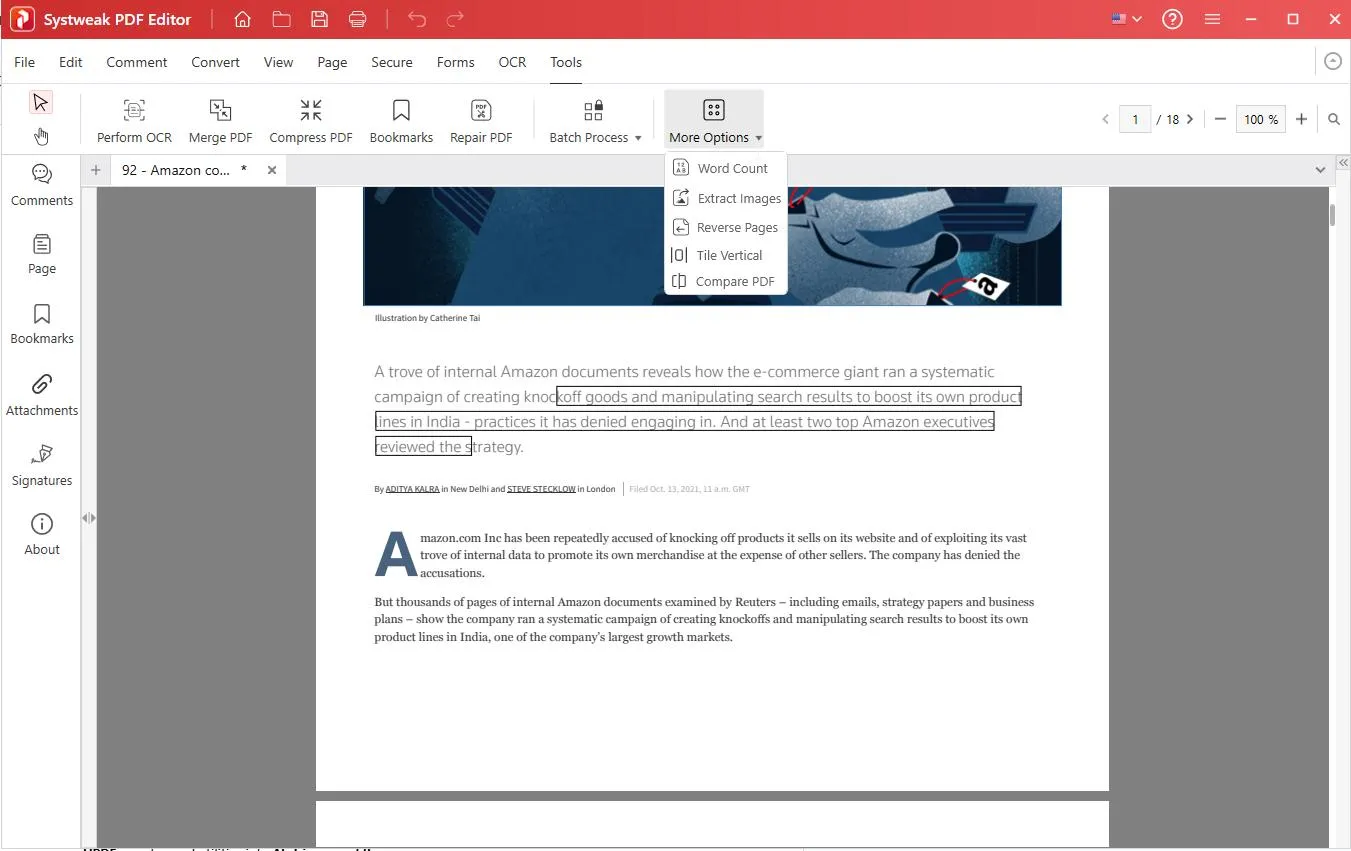Click ADITYA KALRA author link
The width and height of the screenshot is (1351, 851).
(x=412, y=489)
